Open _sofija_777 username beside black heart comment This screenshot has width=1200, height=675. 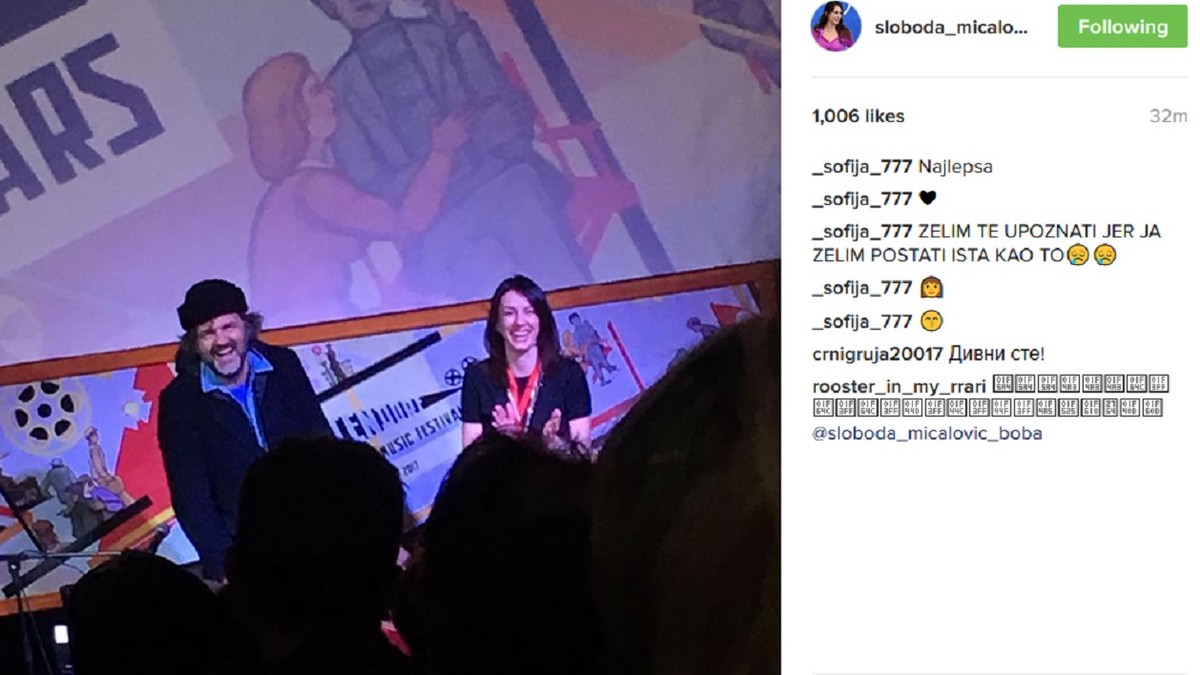point(862,199)
